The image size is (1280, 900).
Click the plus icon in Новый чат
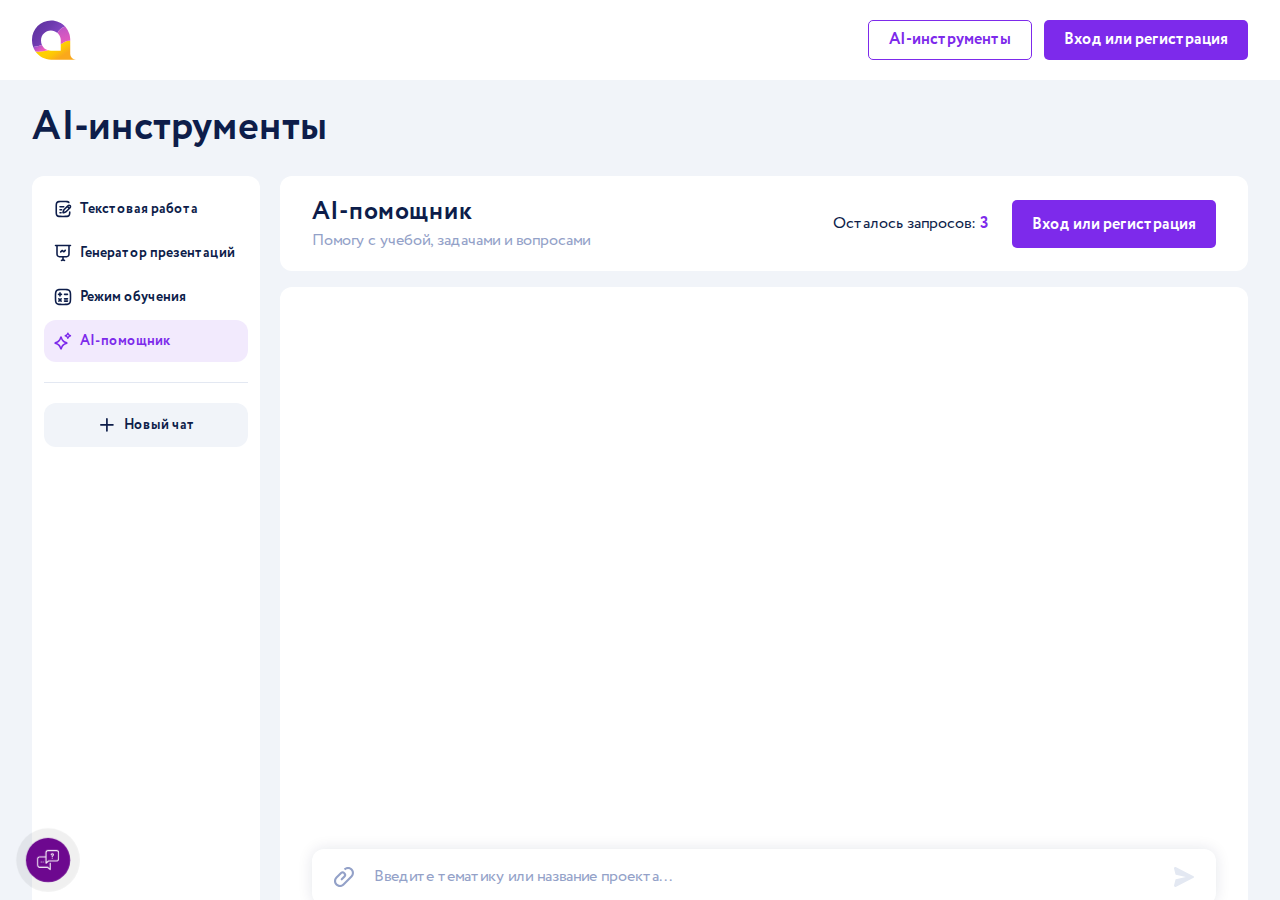pos(107,425)
